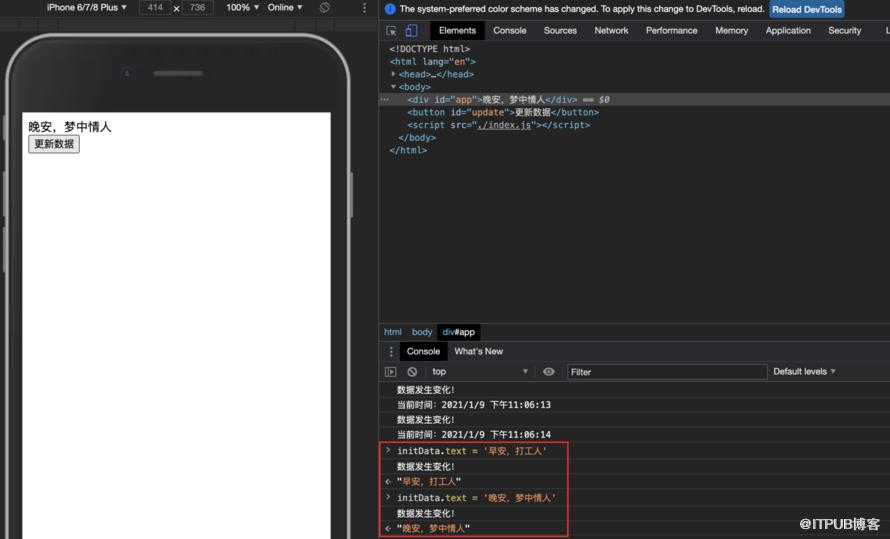Click Reload DevTools button
Screen dimensions: 890x539
[807, 9]
